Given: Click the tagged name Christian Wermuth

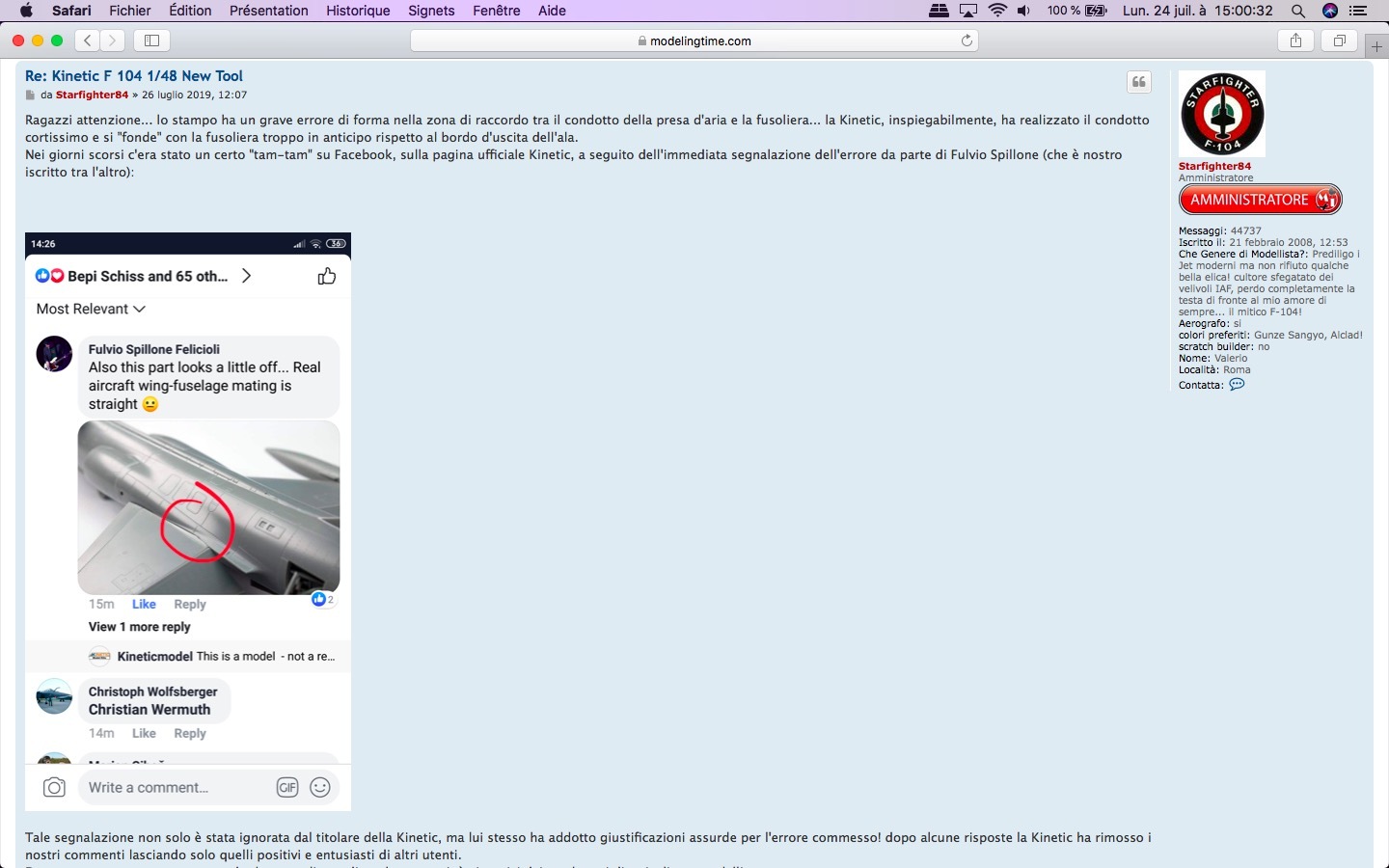Looking at the screenshot, I should (x=150, y=710).
